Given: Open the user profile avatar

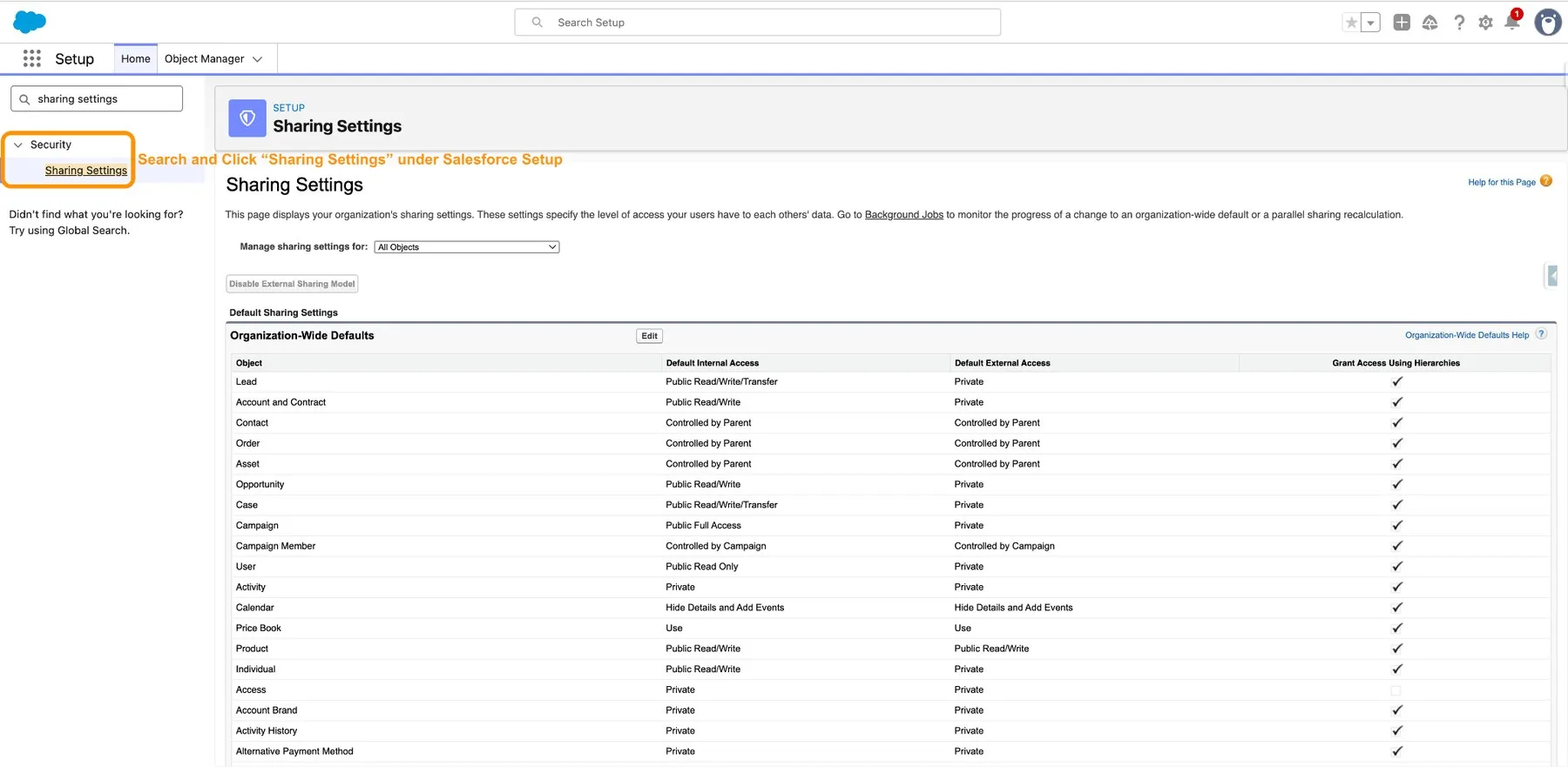Looking at the screenshot, I should 1548,23.
